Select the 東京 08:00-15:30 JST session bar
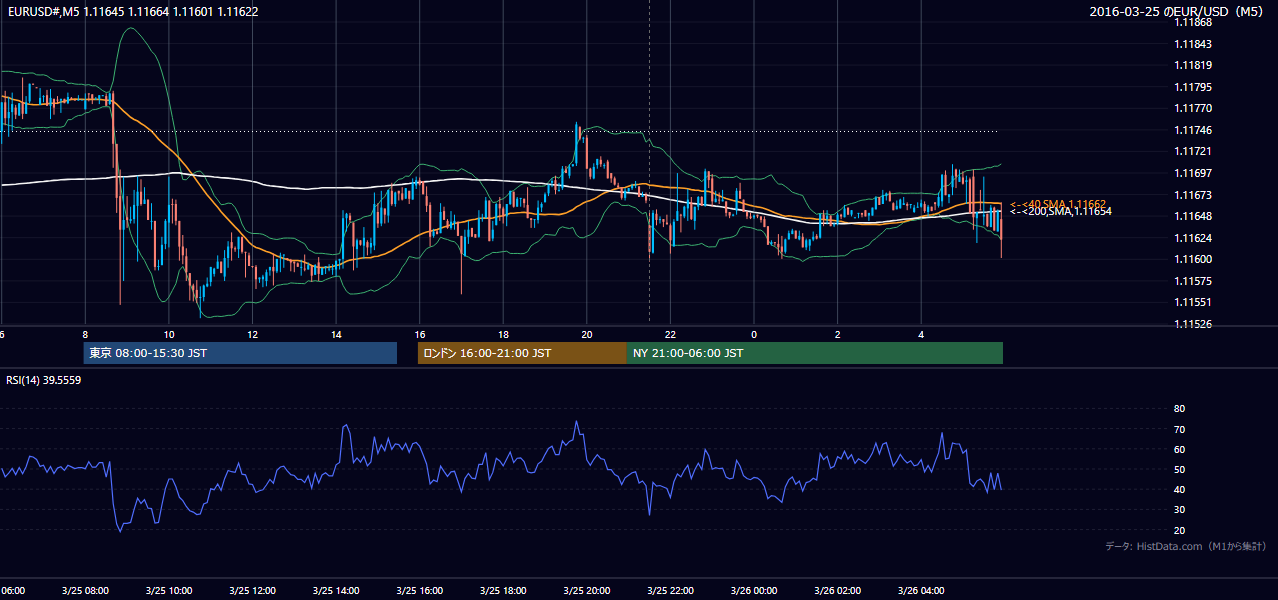 pyautogui.click(x=240, y=353)
